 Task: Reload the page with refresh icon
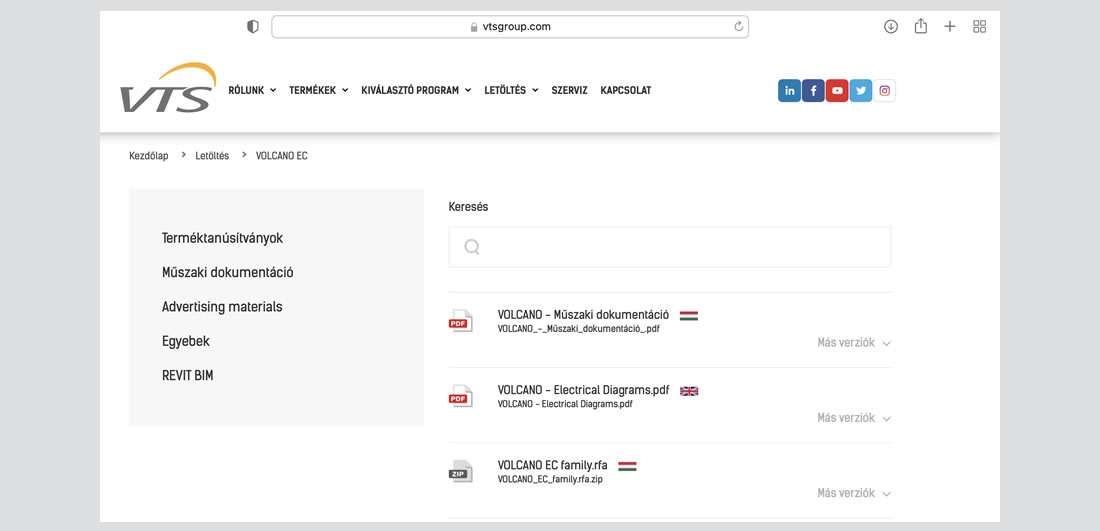coord(738,27)
